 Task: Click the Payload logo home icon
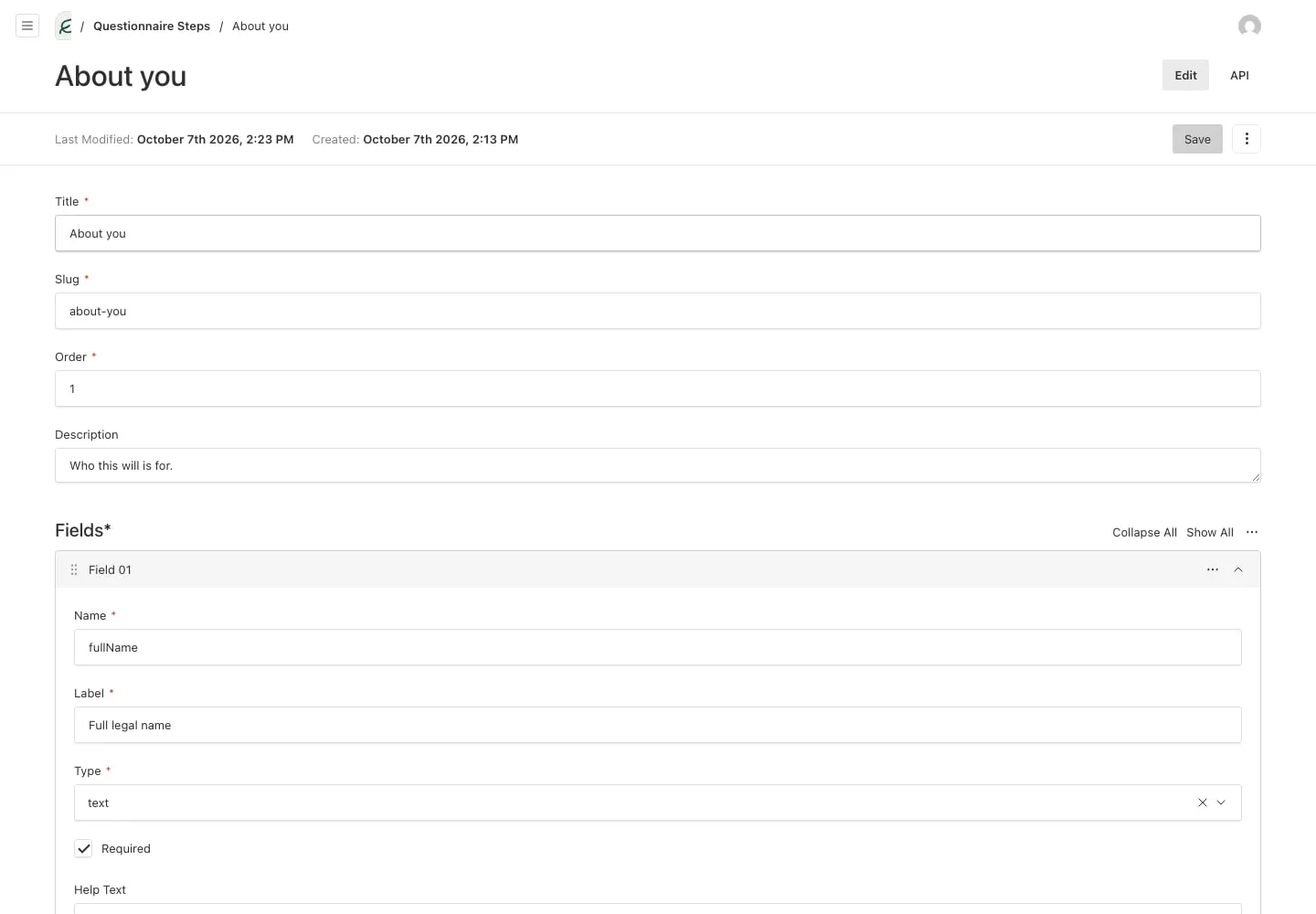coord(63,26)
